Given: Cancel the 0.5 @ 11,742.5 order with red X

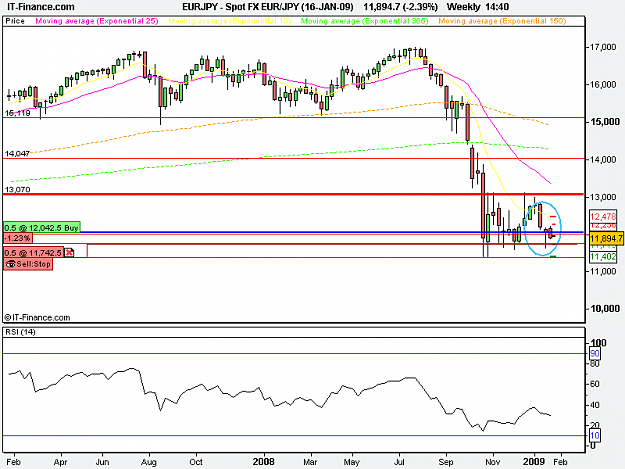Looking at the screenshot, I should coord(69,253).
